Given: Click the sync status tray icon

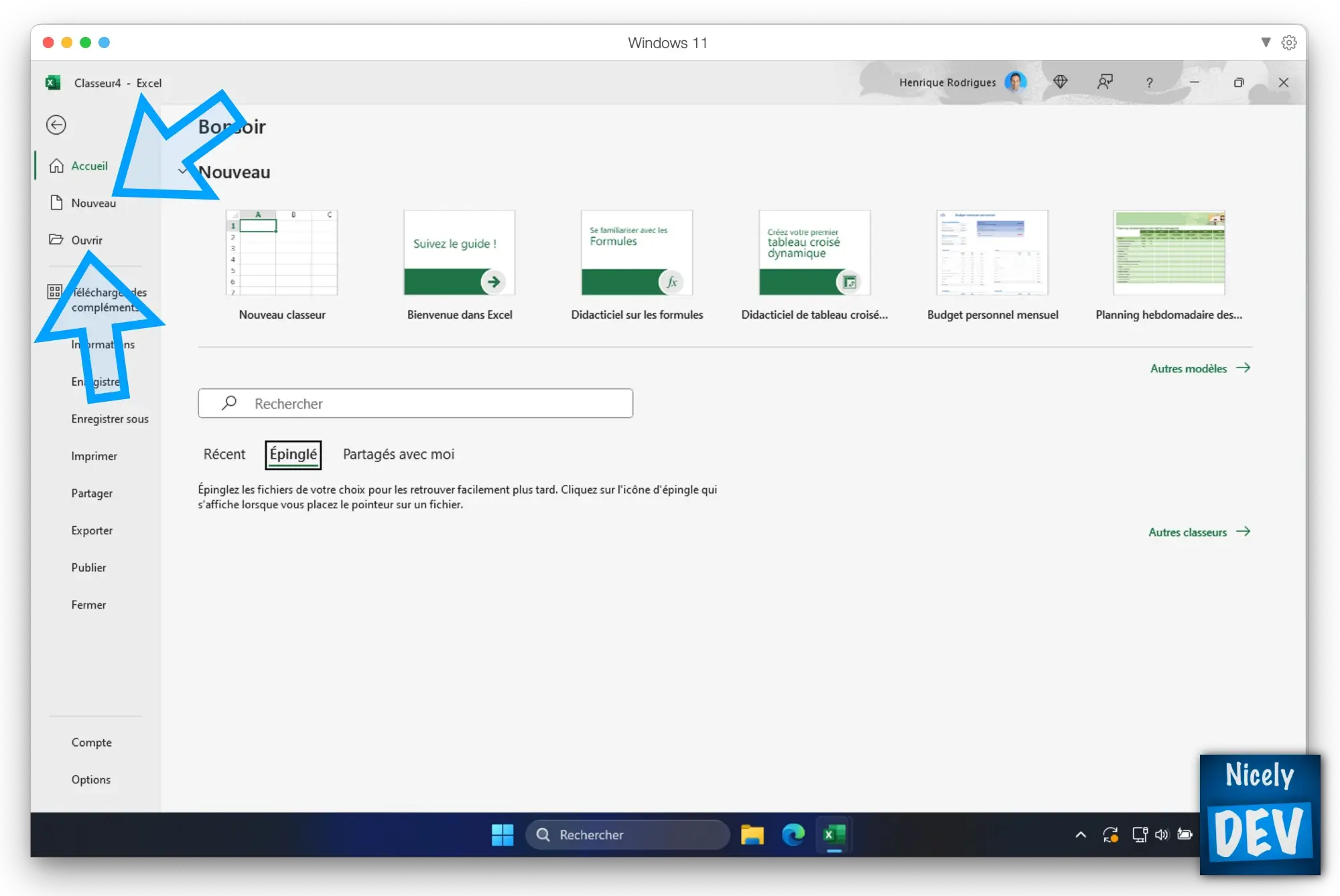Looking at the screenshot, I should point(1110,834).
